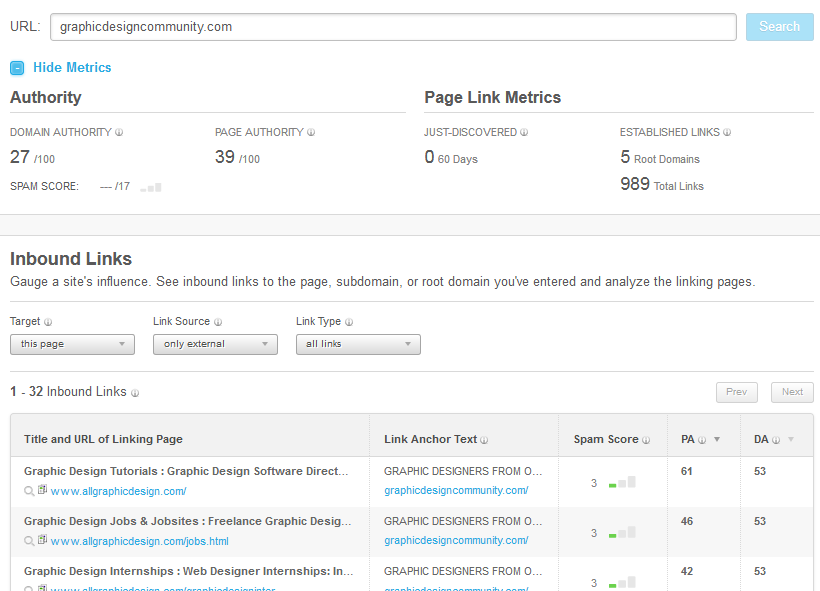Open the Graphic Design Jobs & Jobsites title
Viewport: 820px width, 591px height.
[x=187, y=521]
